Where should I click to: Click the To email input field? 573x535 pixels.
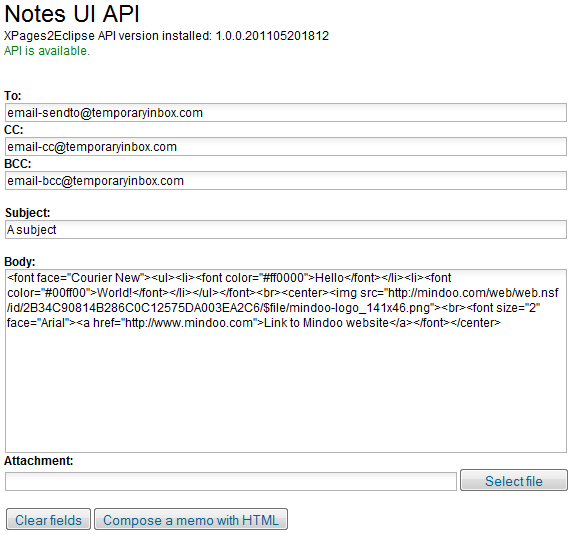(x=286, y=113)
